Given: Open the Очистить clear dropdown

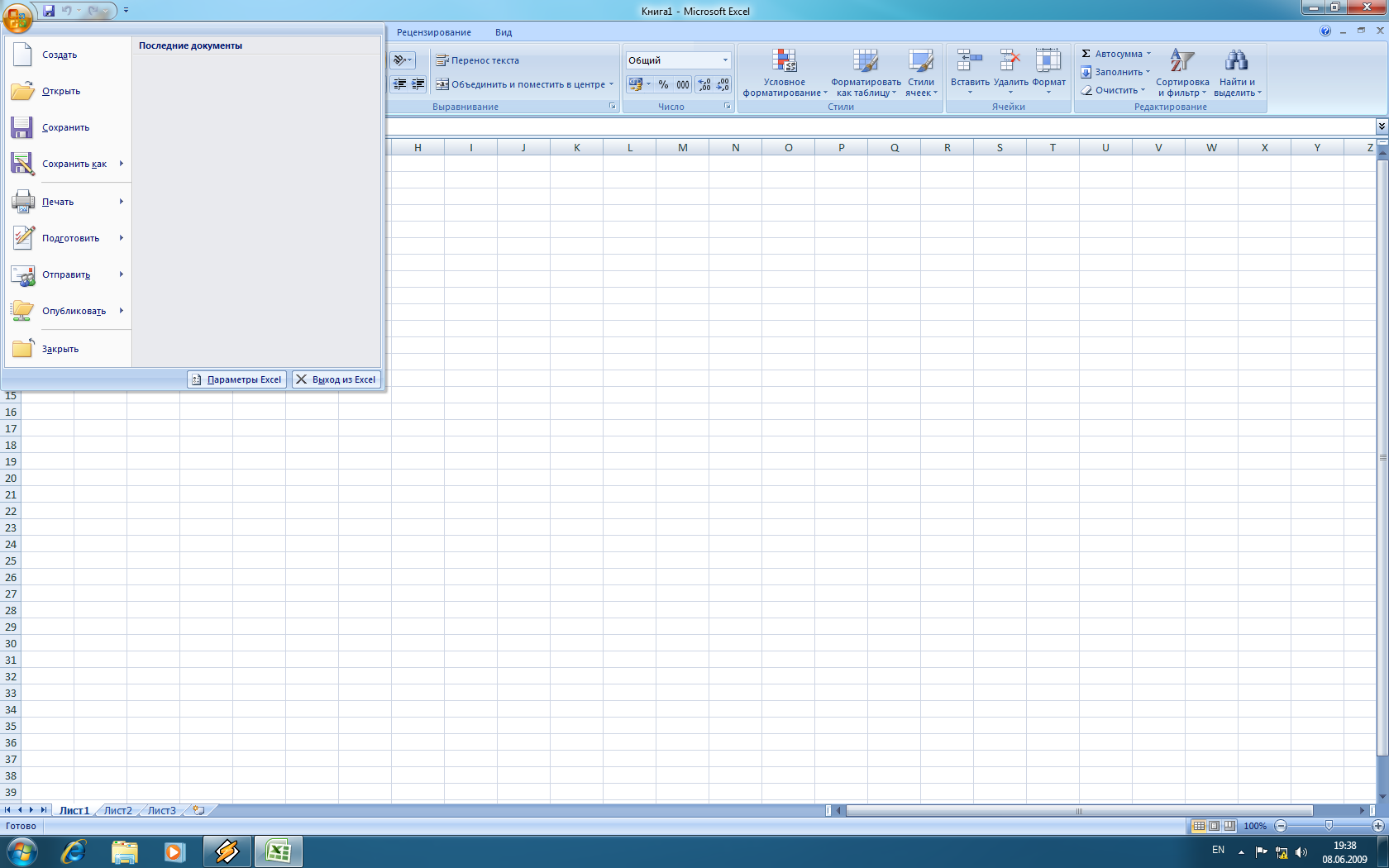Looking at the screenshot, I should point(1113,90).
